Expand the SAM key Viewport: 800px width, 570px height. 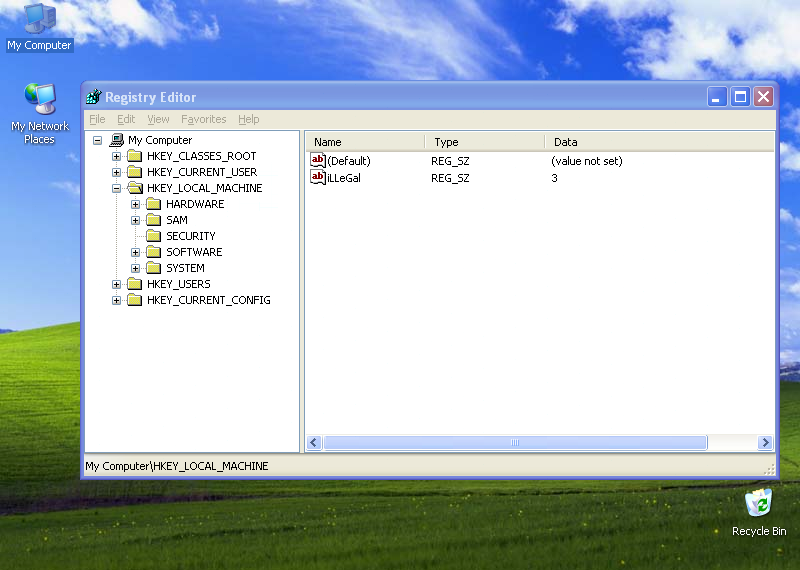coord(135,220)
